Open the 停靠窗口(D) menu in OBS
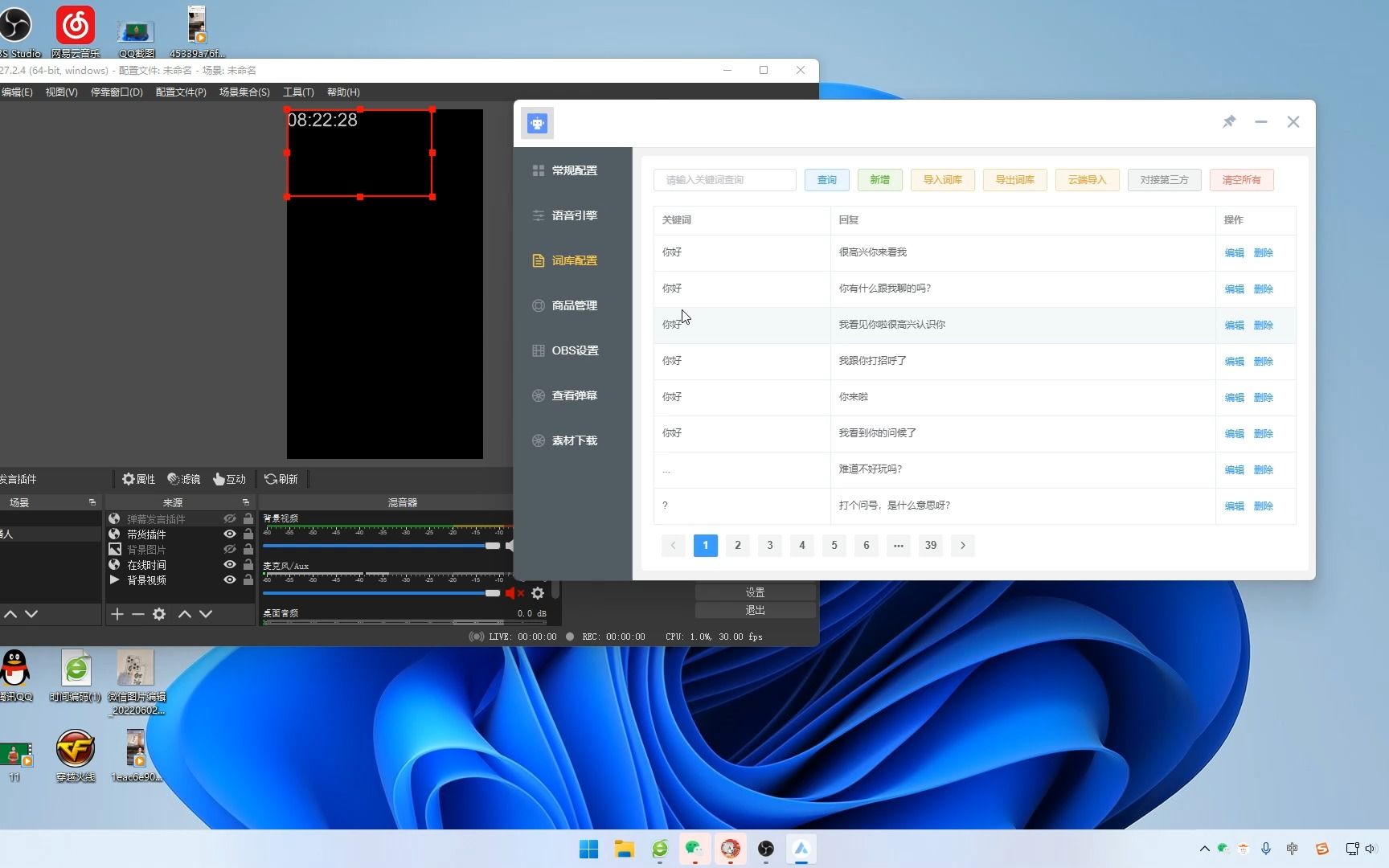Viewport: 1389px width, 868px height. tap(117, 92)
